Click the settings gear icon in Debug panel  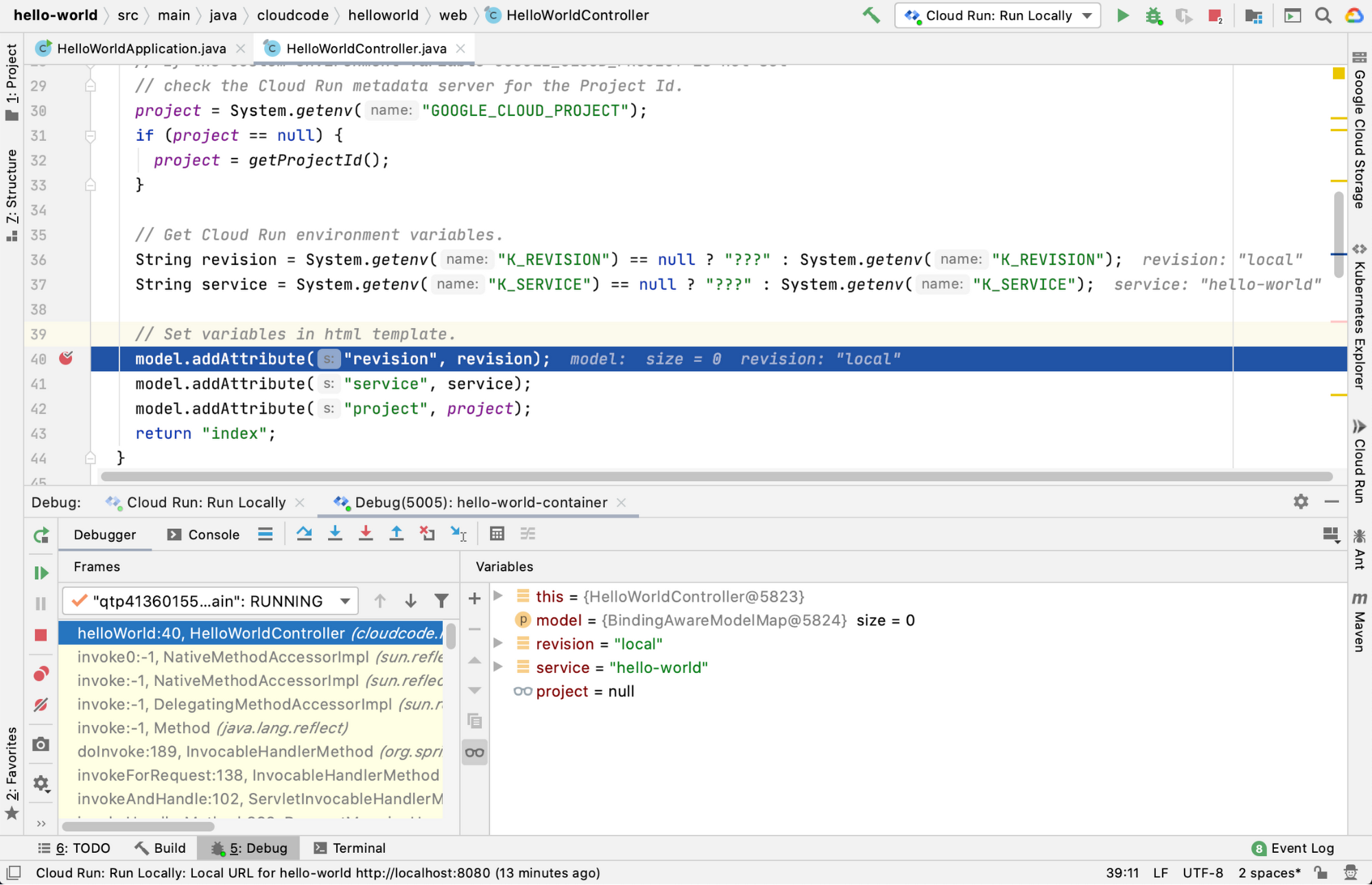[1300, 502]
